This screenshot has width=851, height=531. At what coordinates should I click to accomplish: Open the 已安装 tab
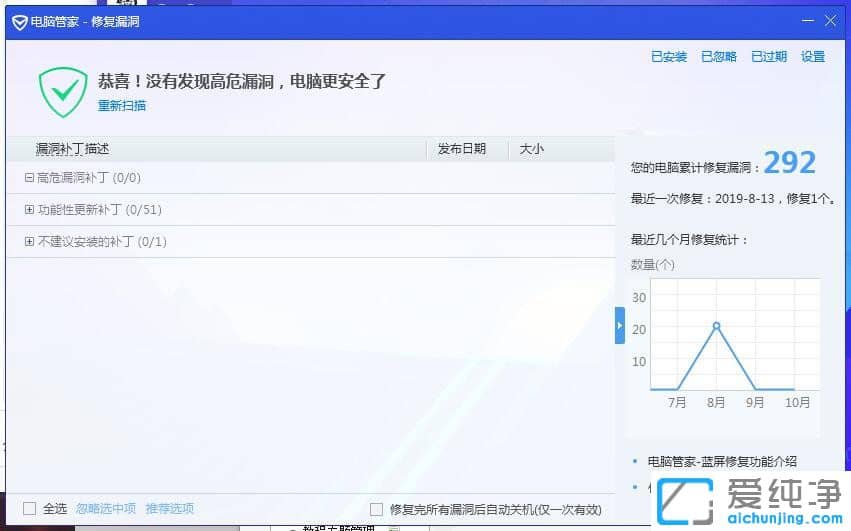point(669,56)
